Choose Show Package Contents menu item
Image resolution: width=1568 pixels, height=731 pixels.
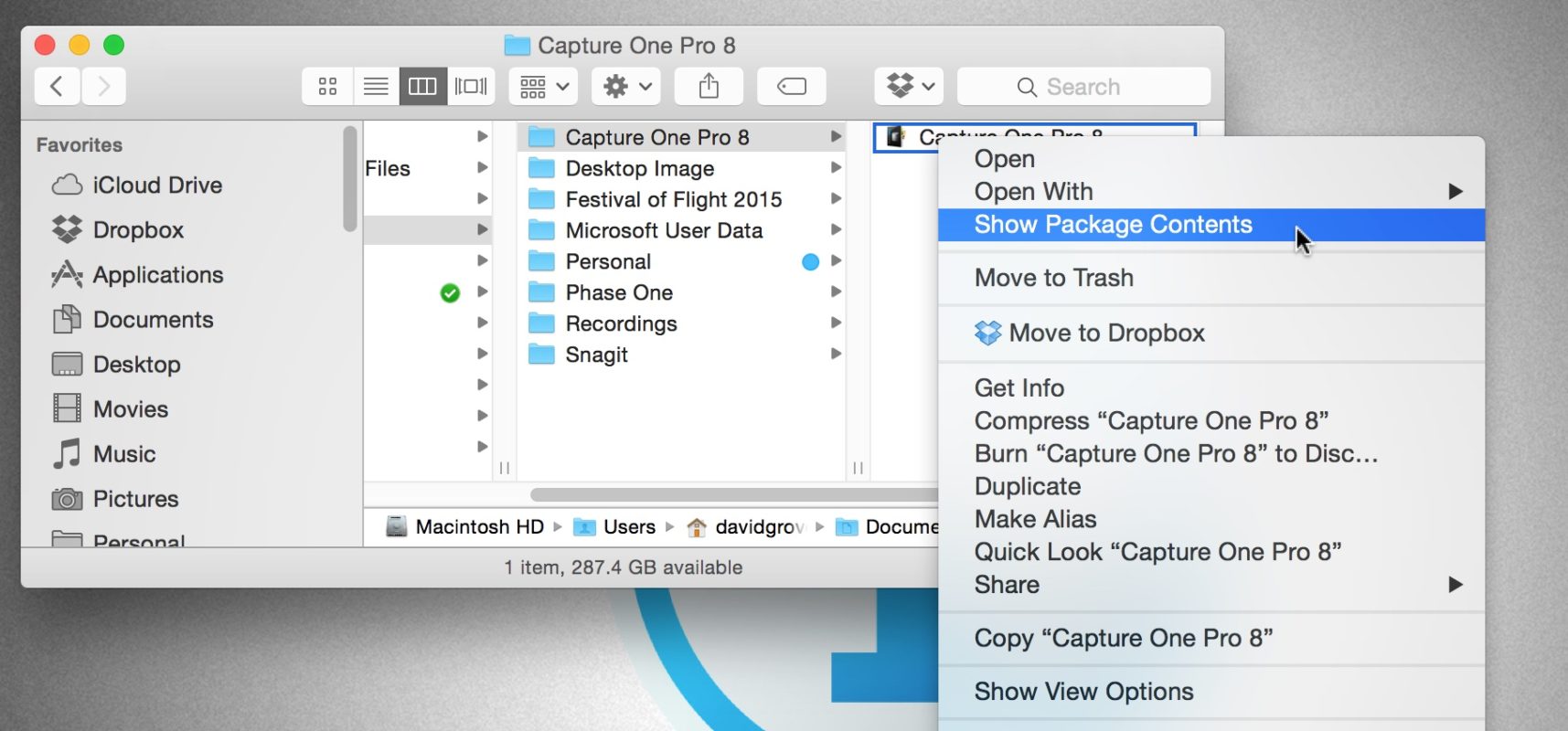tap(1113, 225)
